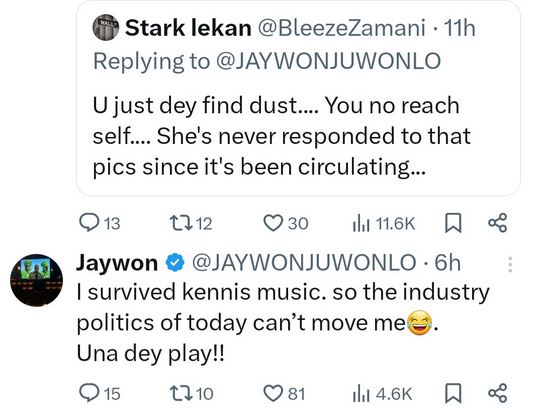Visit the @BleezeZamani handle
The width and height of the screenshot is (539, 413).
pyautogui.click(x=341, y=28)
